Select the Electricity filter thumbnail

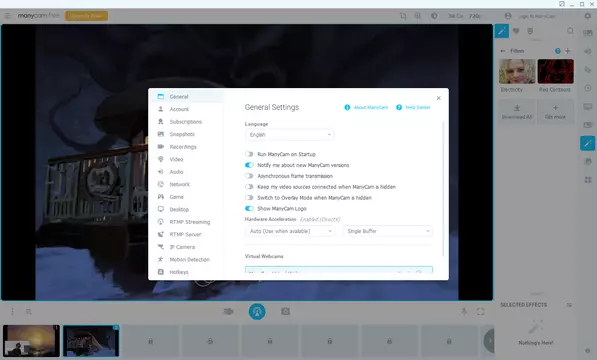(x=517, y=71)
